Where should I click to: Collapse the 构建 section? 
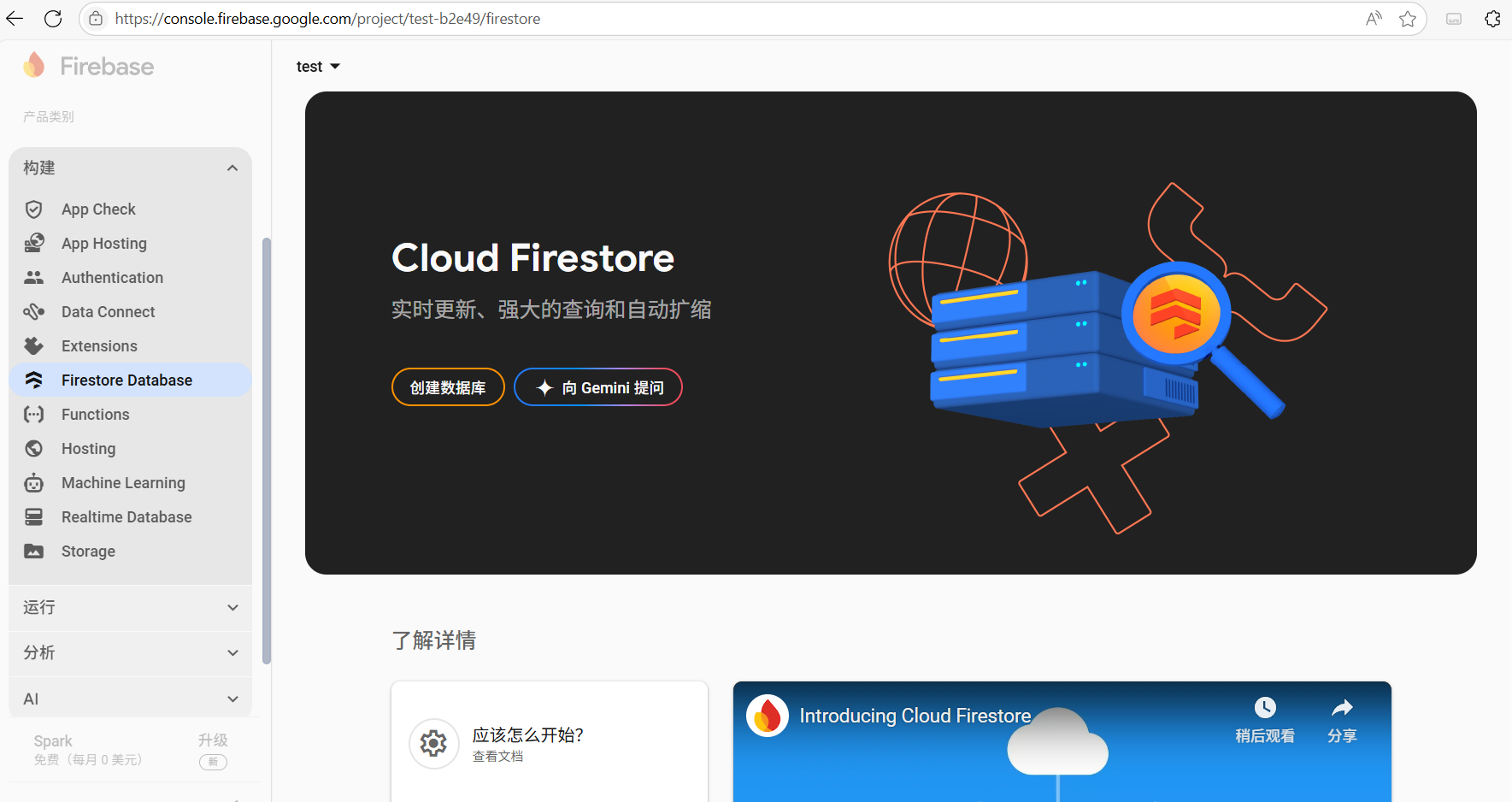[x=232, y=168]
